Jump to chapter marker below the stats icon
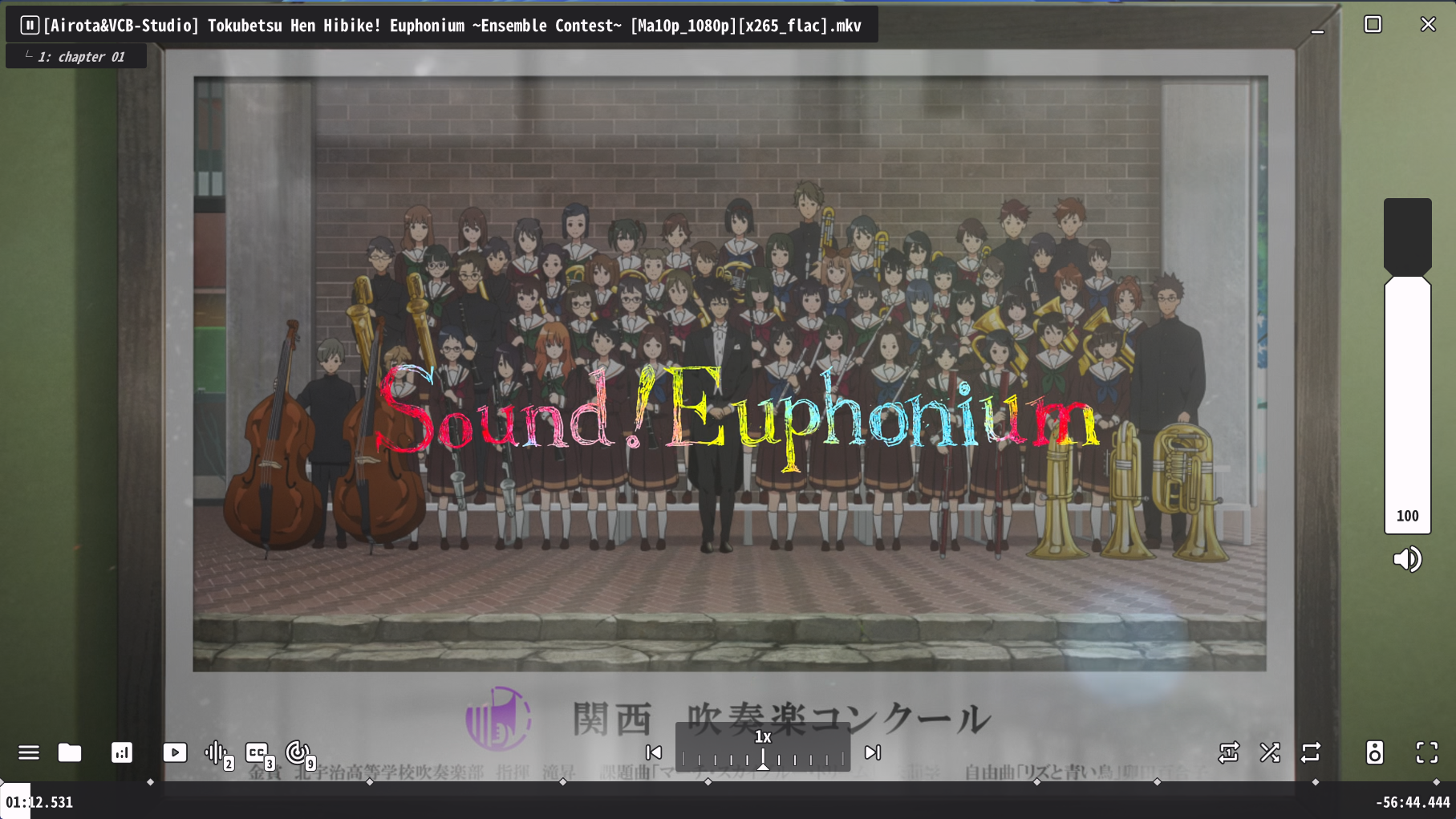 pos(150,782)
